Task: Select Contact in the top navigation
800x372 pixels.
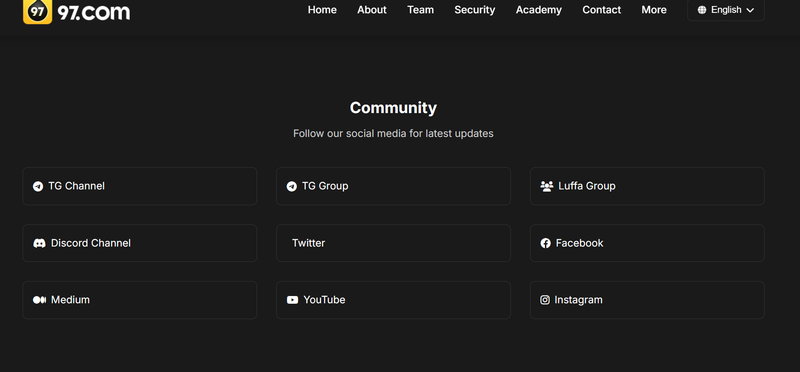Action: [602, 10]
